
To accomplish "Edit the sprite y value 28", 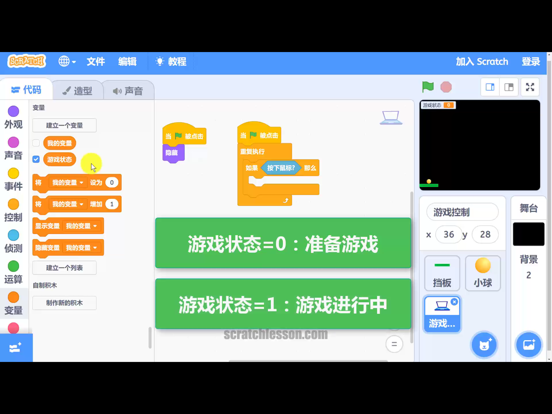I will pos(485,234).
